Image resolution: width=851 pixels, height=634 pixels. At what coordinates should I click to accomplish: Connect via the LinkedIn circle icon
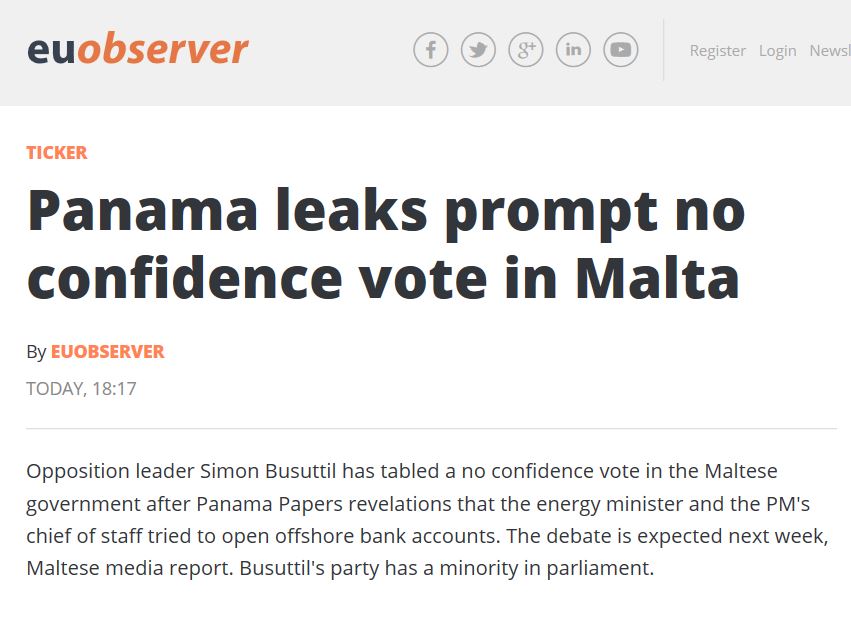click(x=573, y=49)
